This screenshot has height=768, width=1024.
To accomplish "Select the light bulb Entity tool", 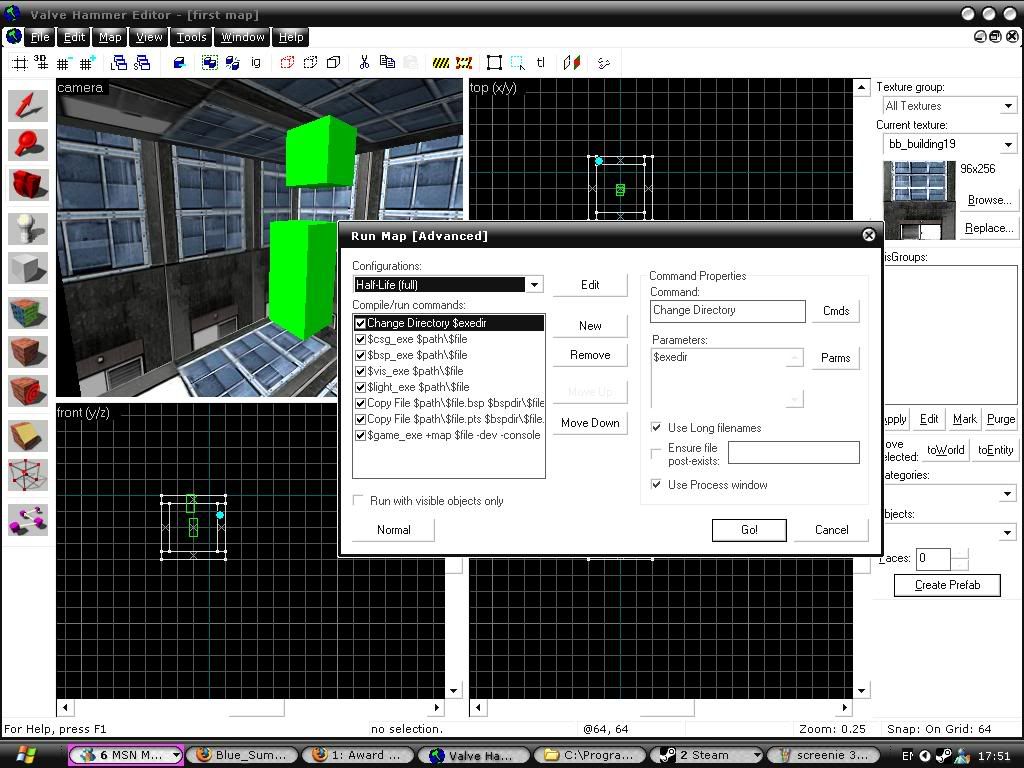I will (28, 229).
